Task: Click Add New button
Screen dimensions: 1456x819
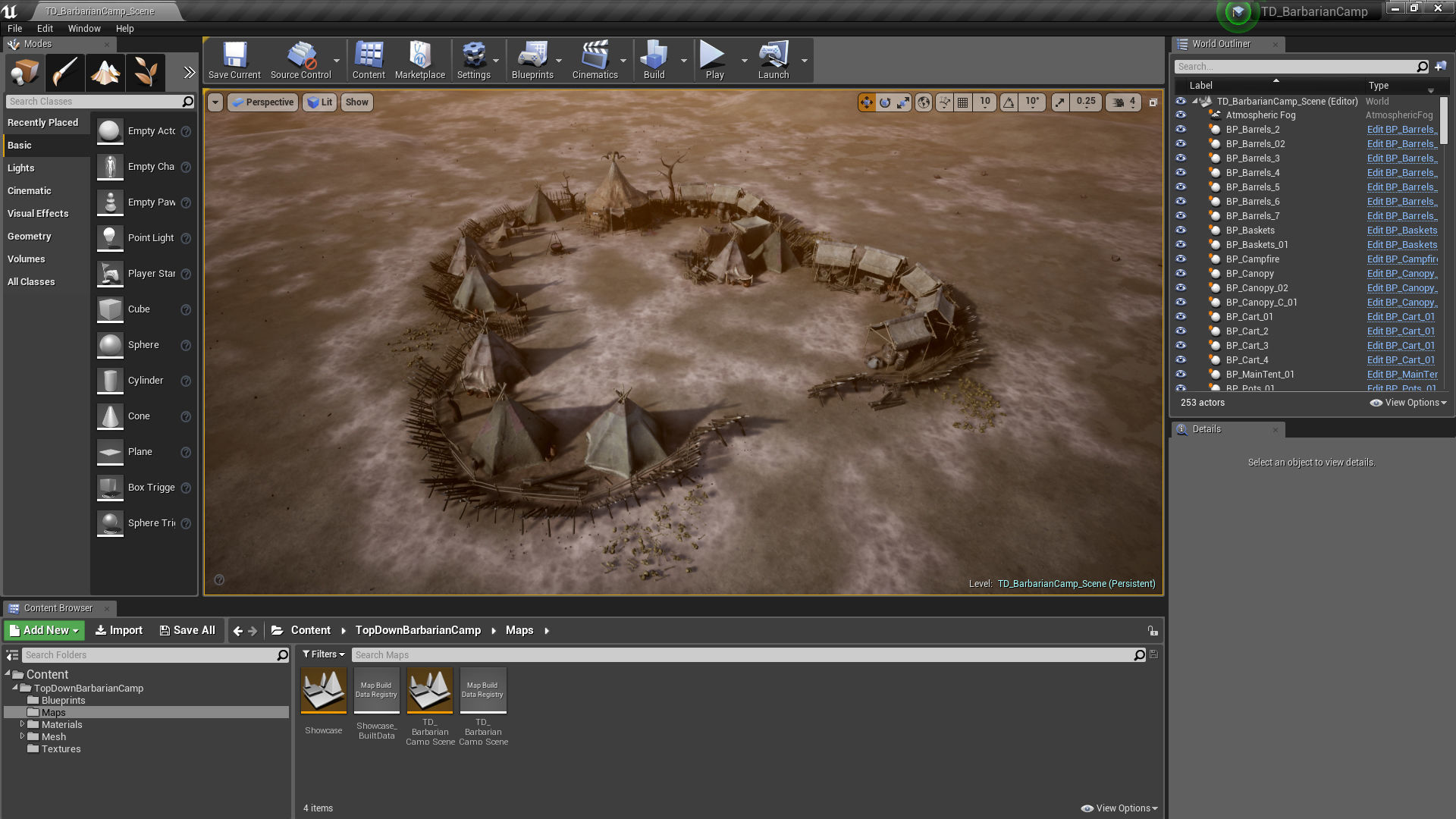Action: [x=45, y=630]
